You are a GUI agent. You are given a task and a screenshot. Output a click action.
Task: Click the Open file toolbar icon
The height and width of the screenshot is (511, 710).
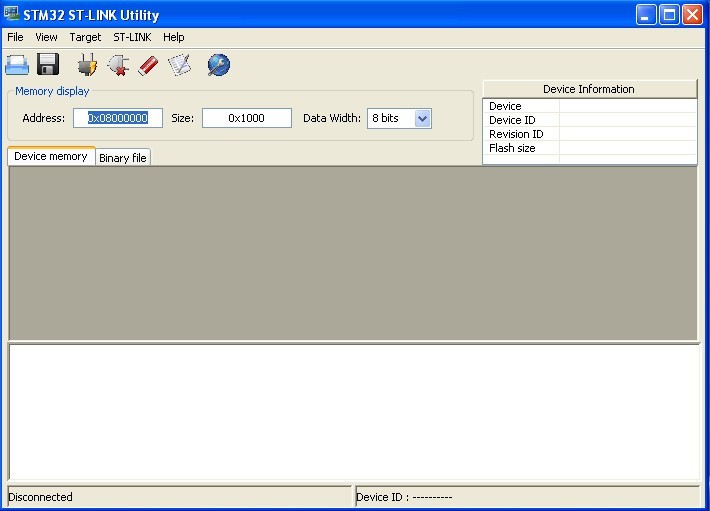tap(17, 65)
